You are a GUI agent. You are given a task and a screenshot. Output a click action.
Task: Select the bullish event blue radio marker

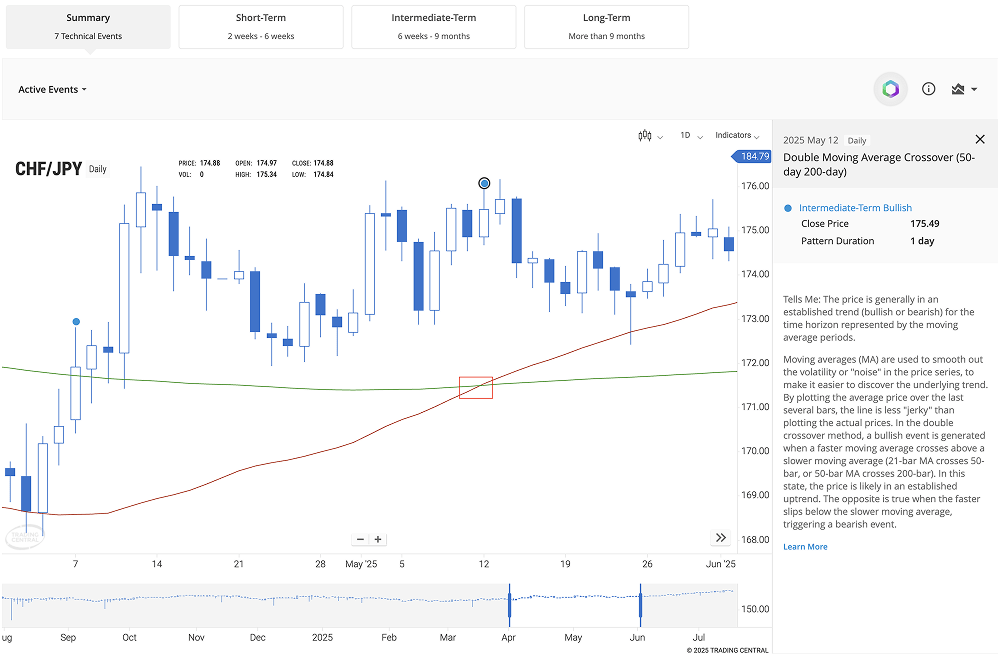tap(787, 207)
